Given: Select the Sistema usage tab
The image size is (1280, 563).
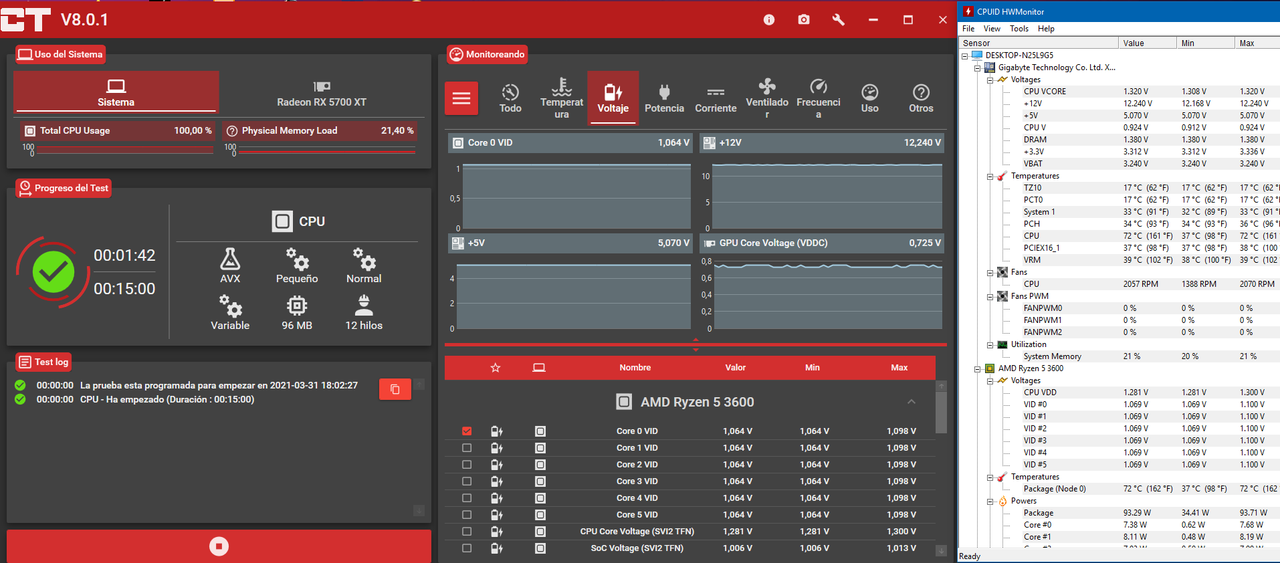Looking at the screenshot, I should click(116, 92).
